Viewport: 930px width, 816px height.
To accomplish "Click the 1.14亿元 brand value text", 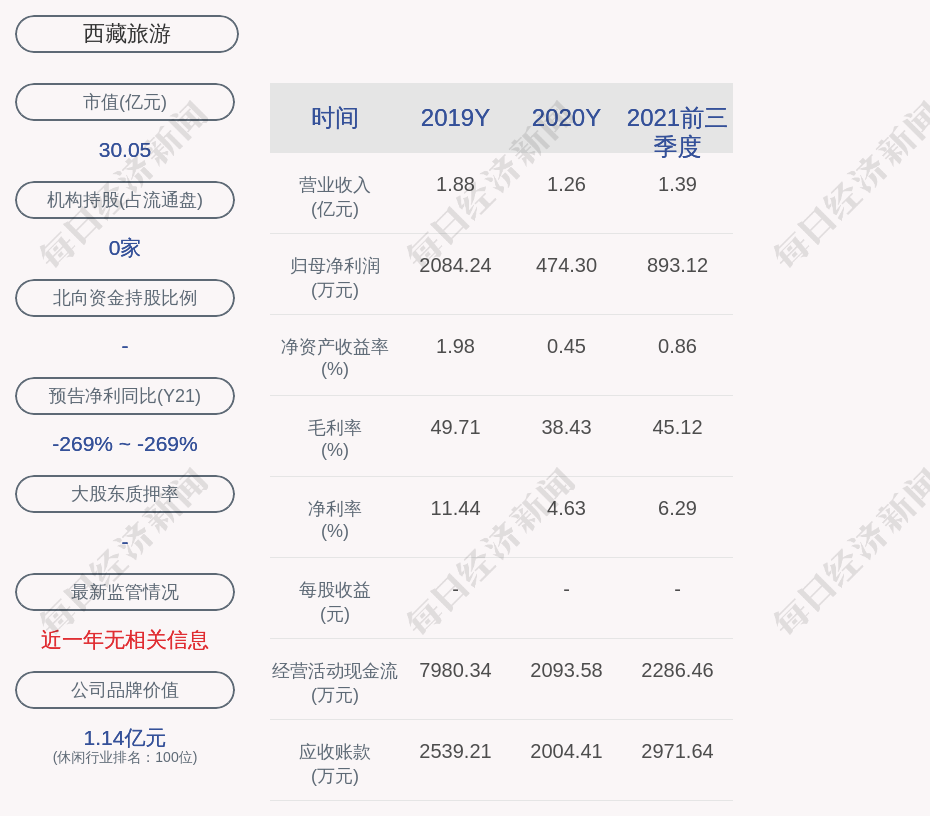I will [x=125, y=738].
